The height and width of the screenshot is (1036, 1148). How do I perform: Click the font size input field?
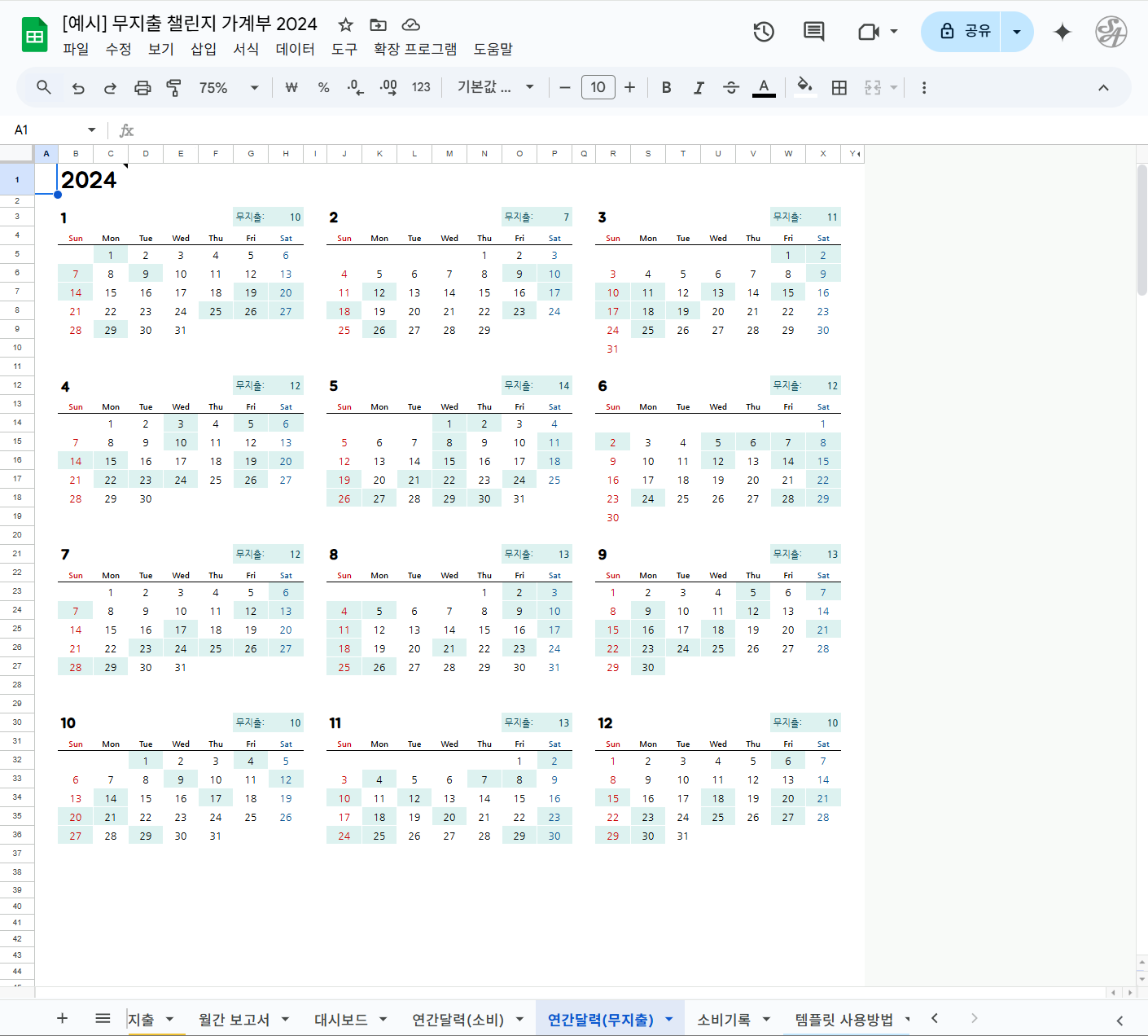tap(598, 88)
